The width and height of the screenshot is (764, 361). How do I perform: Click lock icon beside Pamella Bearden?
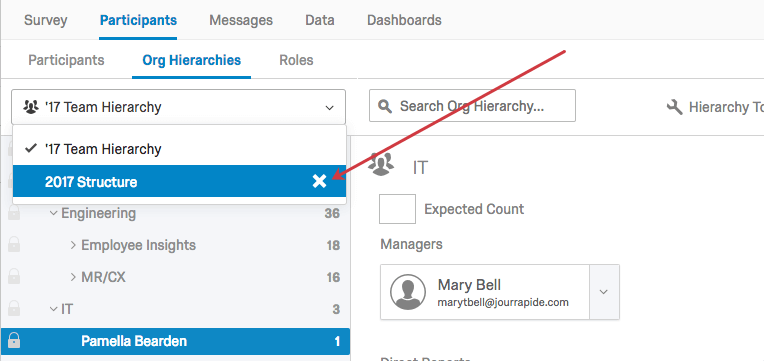click(14, 340)
